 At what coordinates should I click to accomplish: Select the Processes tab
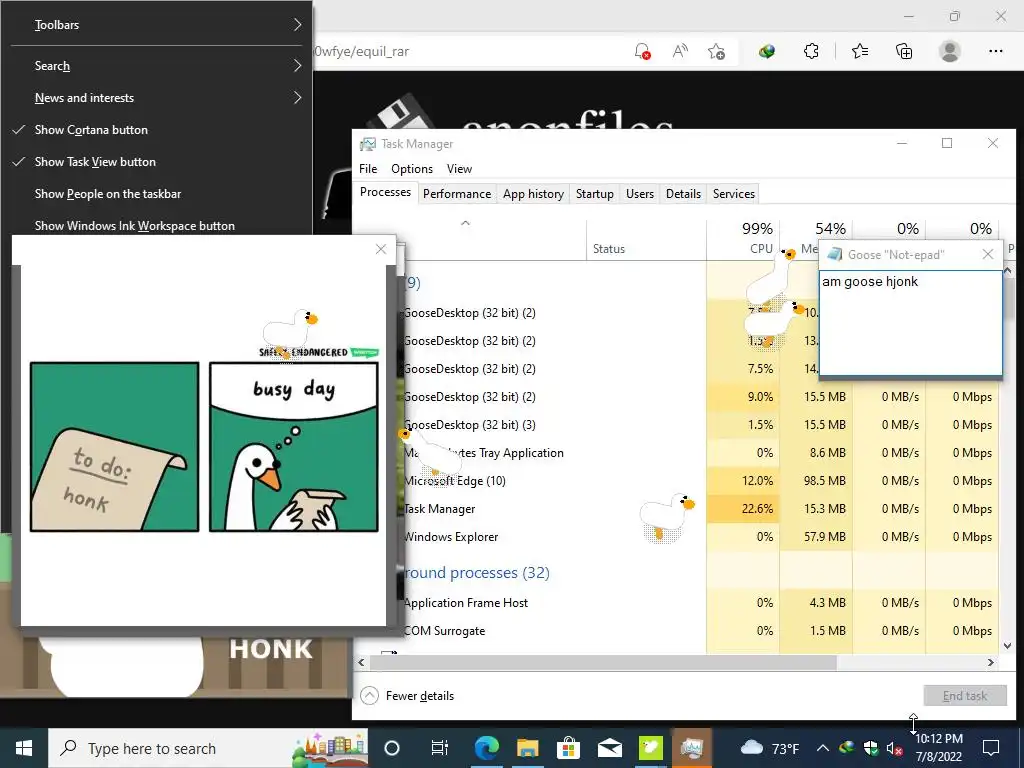tap(385, 192)
